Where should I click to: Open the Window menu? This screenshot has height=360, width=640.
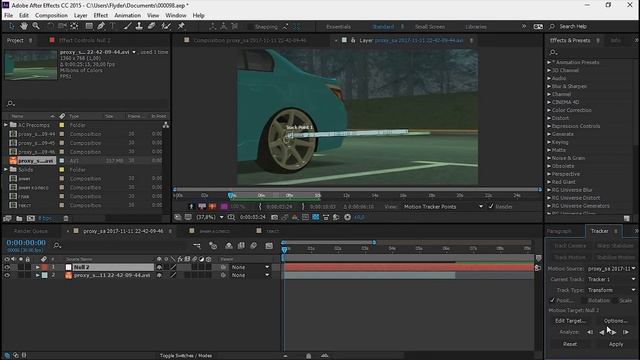coord(176,16)
